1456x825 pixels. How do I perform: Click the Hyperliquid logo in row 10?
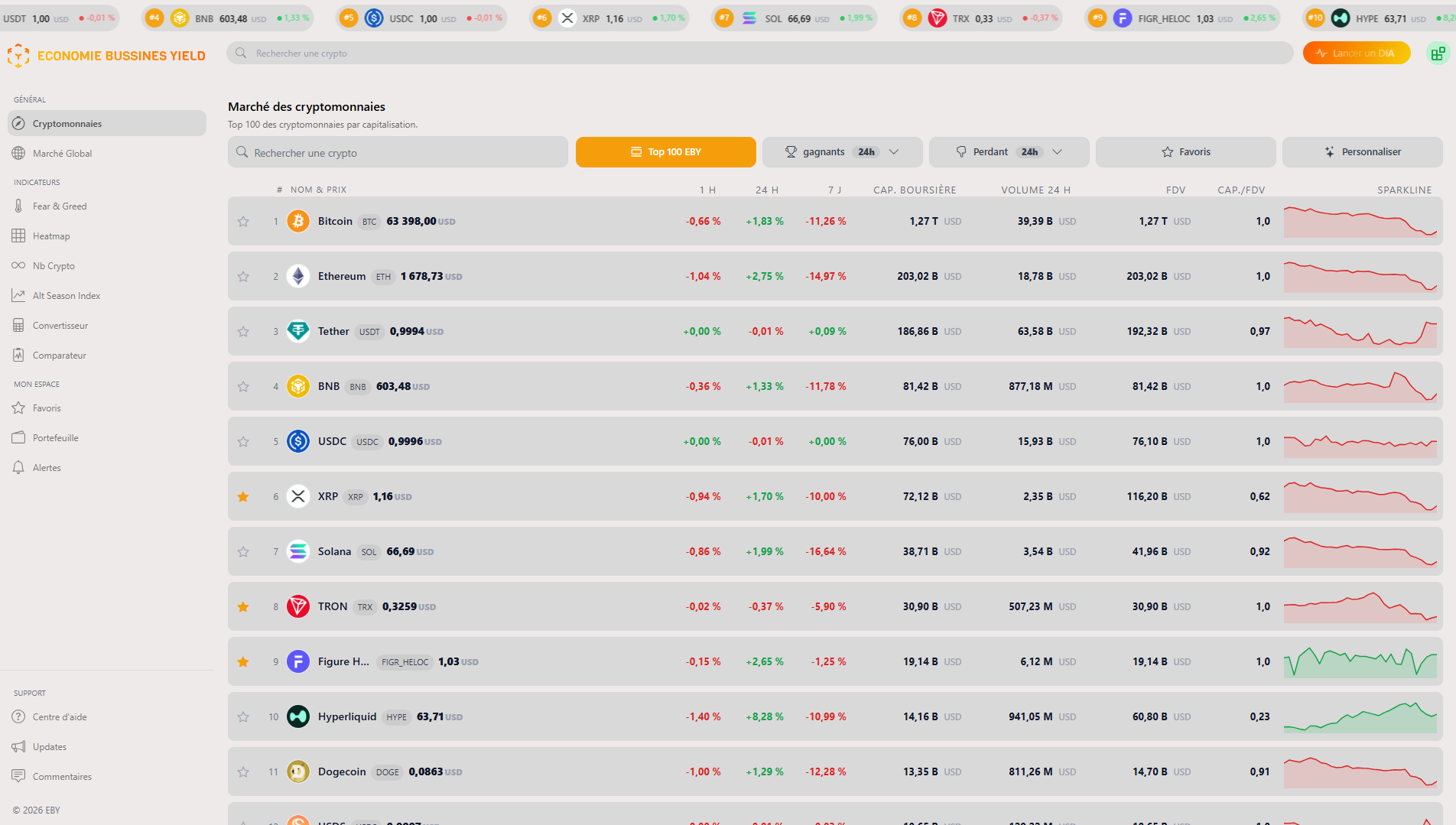pos(298,716)
